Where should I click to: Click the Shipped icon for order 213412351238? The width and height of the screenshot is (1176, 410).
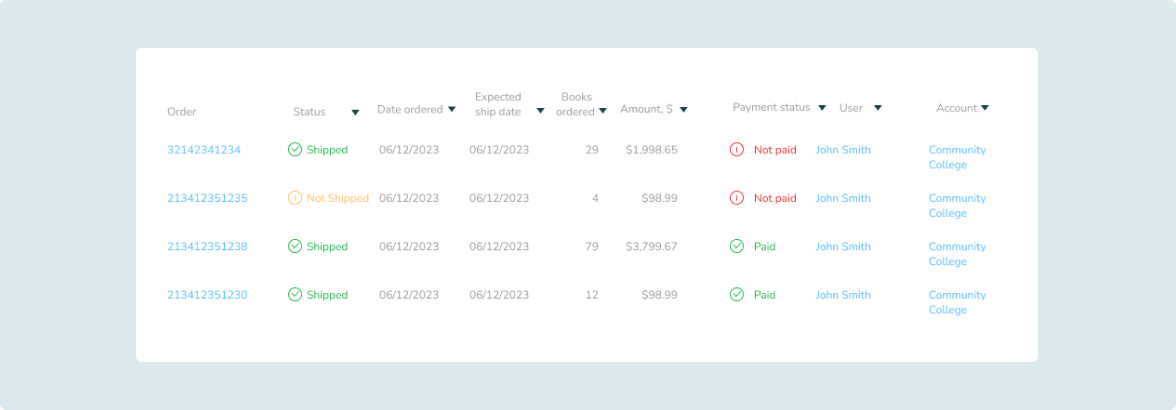[x=295, y=246]
